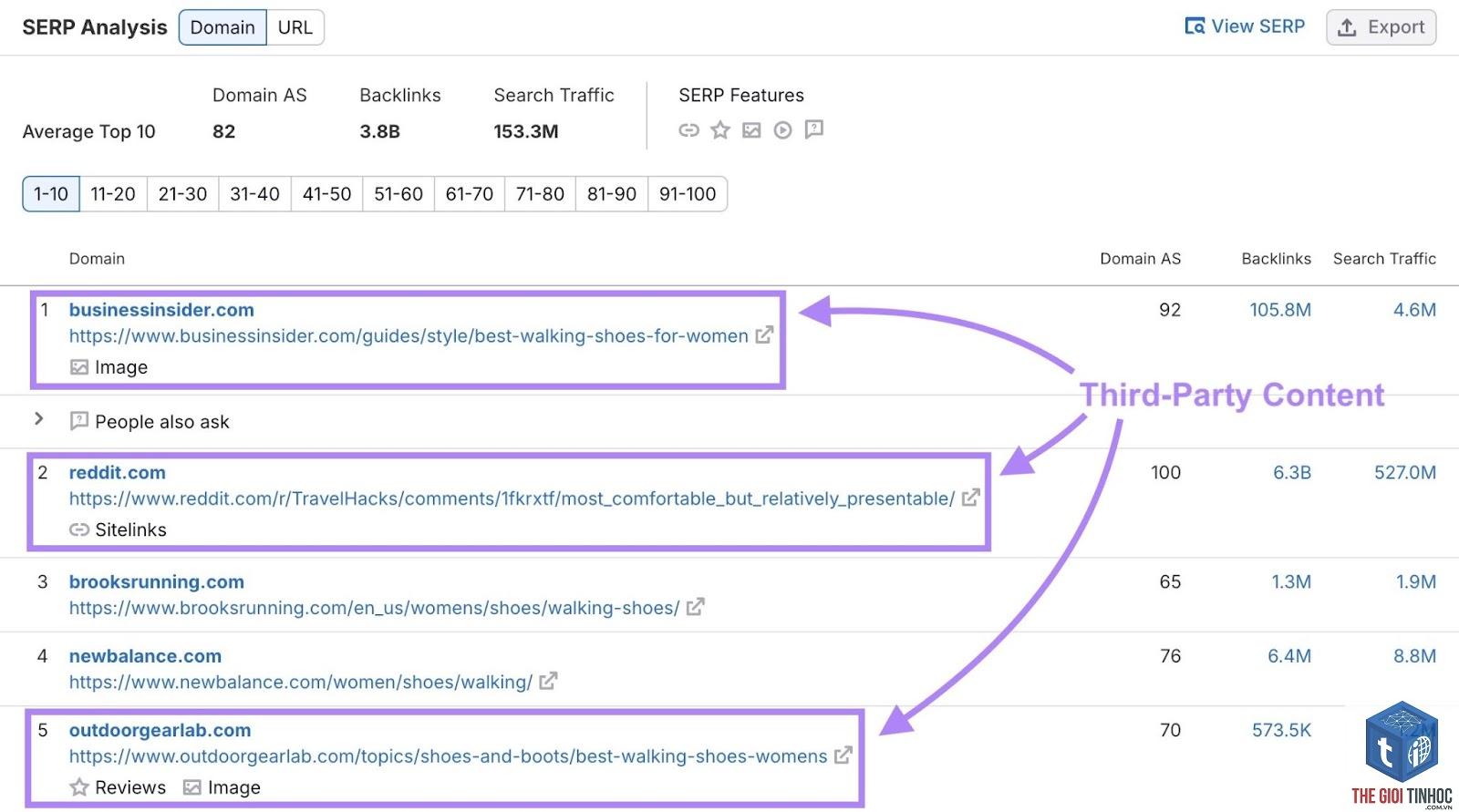Screen dimensions: 1459x812
Task: Select the 31-40 results tab
Action: click(x=254, y=194)
